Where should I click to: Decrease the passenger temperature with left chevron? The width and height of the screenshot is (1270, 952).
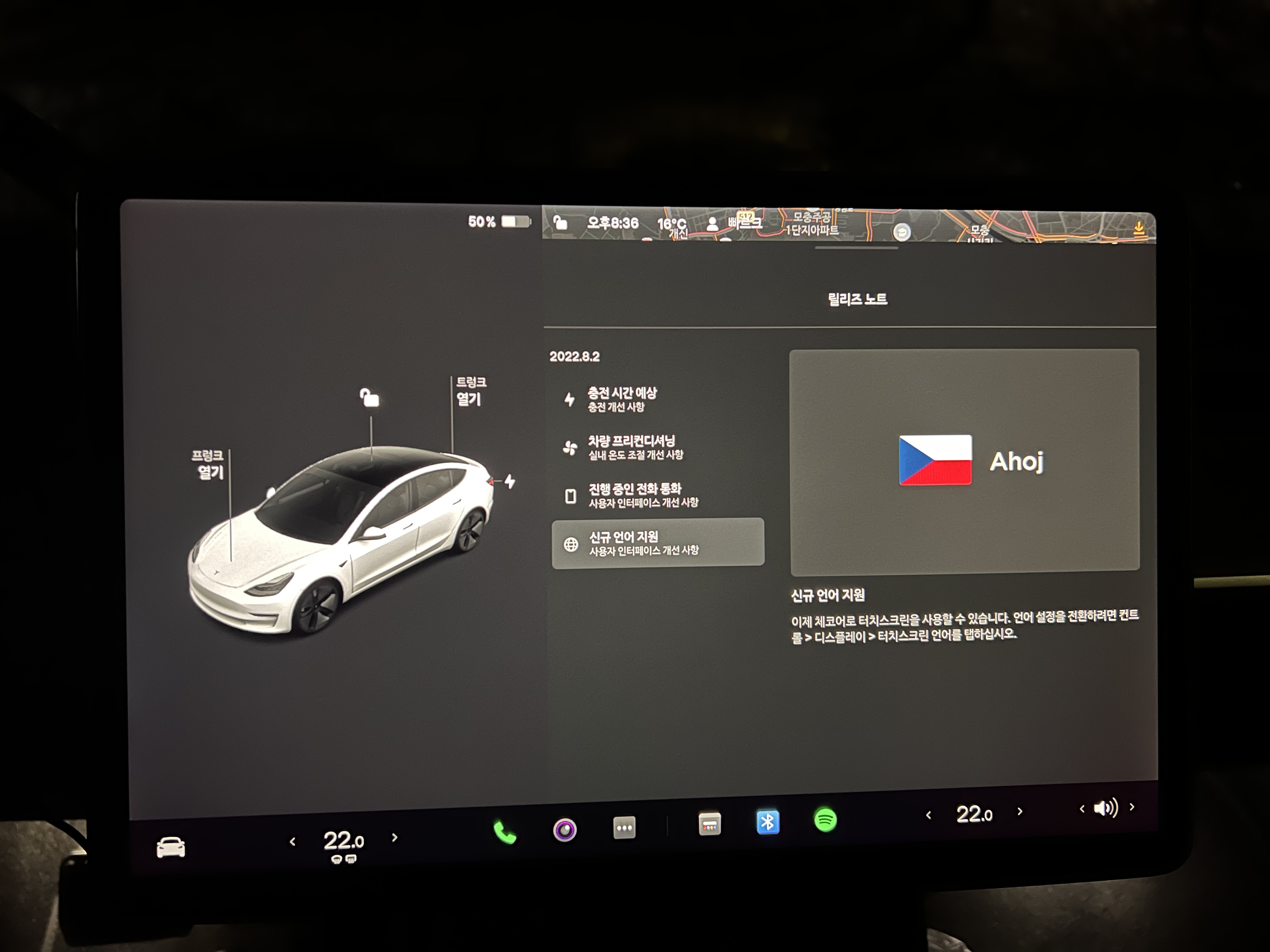tap(928, 815)
